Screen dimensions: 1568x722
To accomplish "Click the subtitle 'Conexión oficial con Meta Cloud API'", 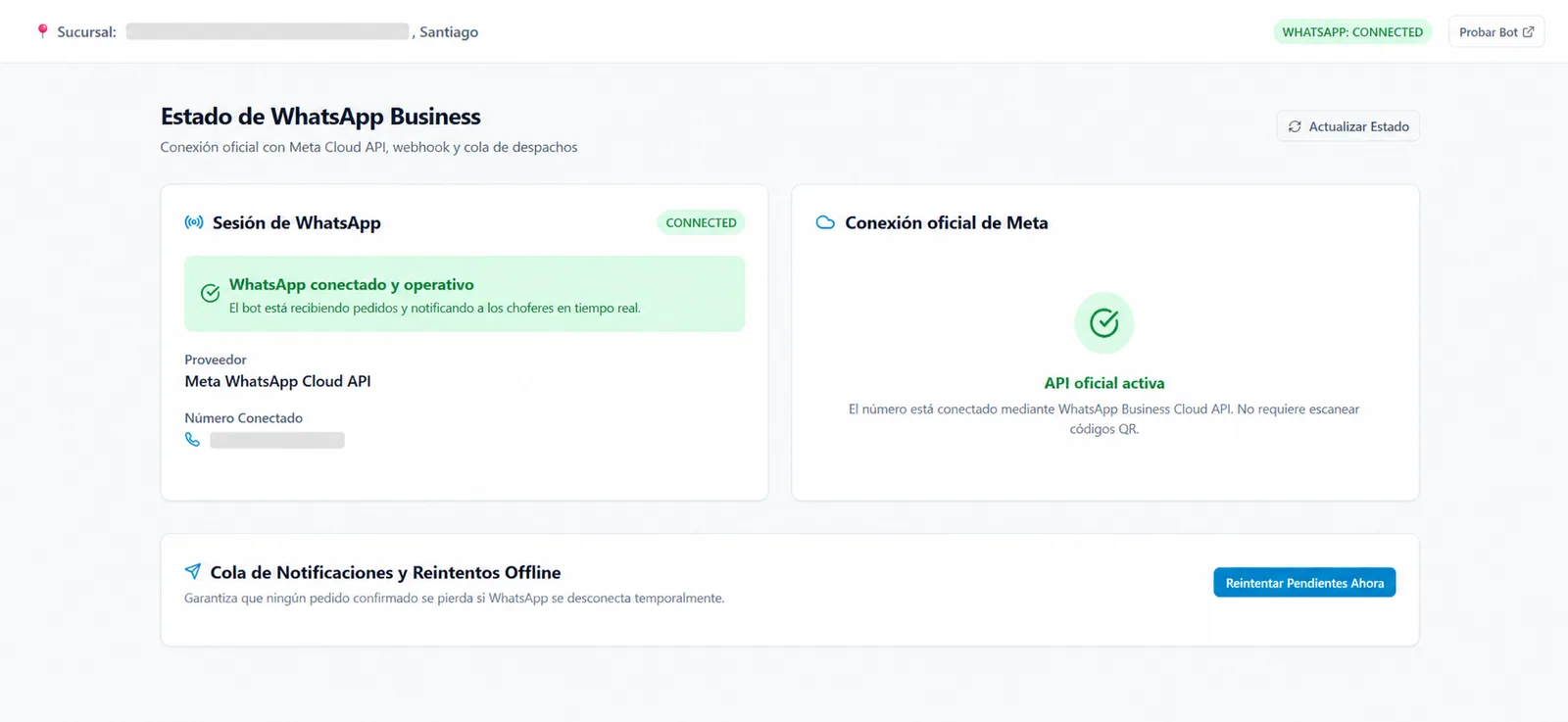I will 273,147.
